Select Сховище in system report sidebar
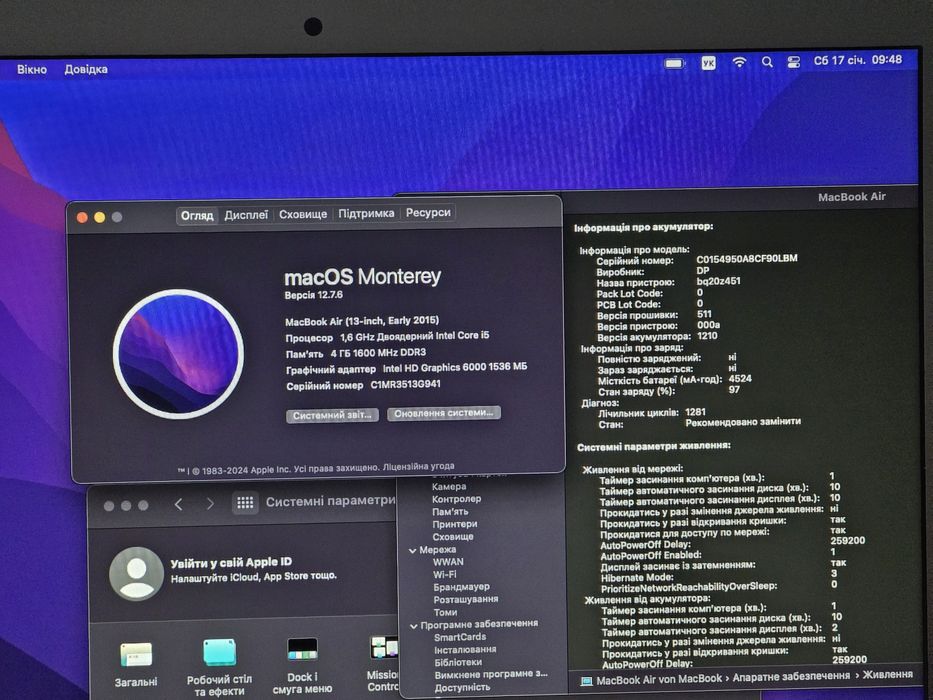This screenshot has width=933, height=700. click(x=453, y=537)
